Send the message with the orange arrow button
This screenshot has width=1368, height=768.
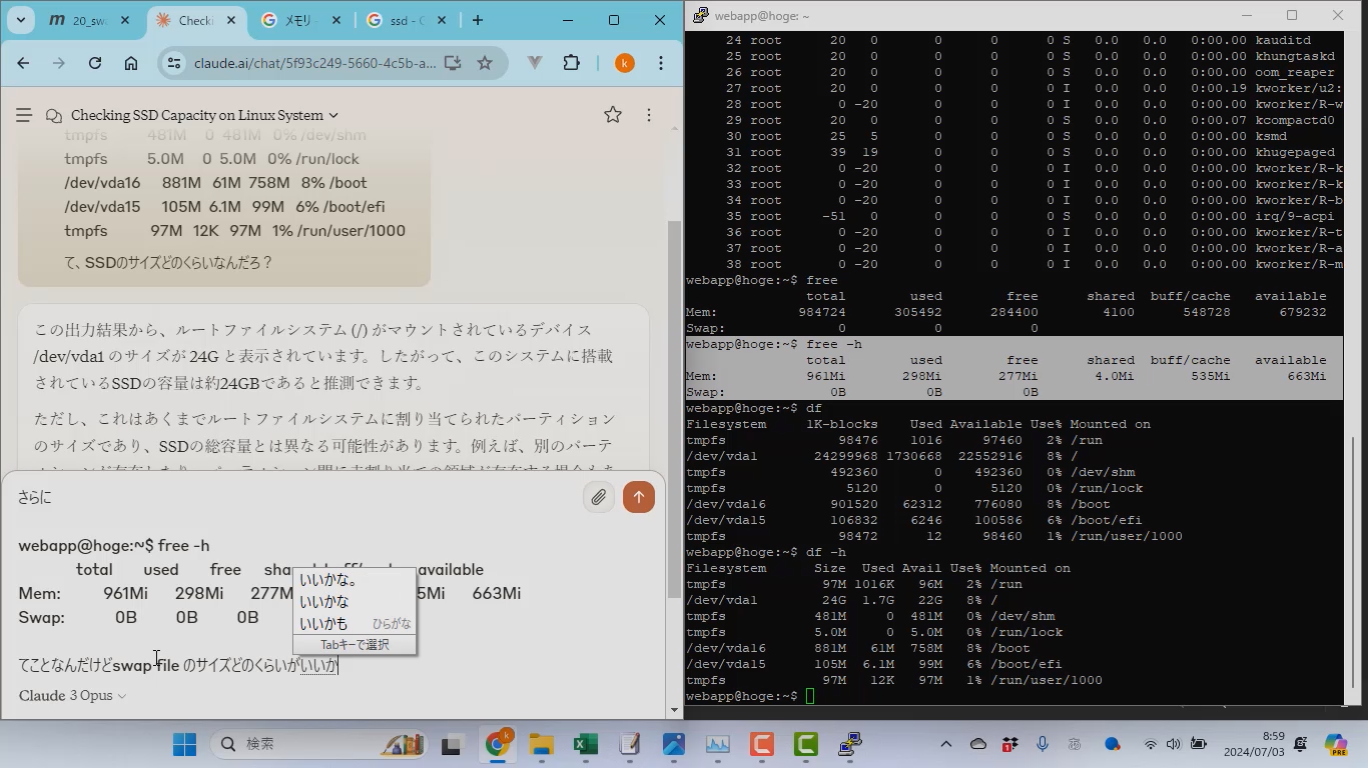click(x=639, y=497)
